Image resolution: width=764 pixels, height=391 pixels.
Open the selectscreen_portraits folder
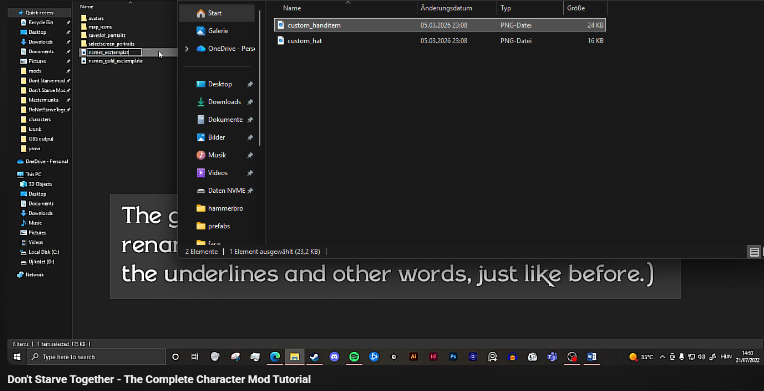coord(108,43)
